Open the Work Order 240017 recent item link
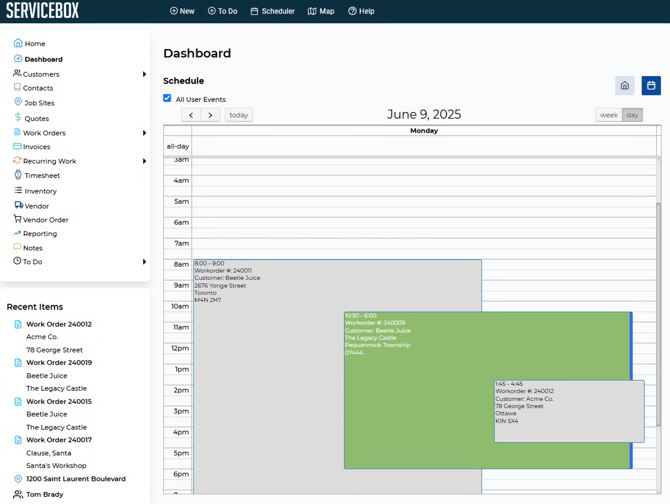This screenshot has width=670, height=504. pyautogui.click(x=59, y=440)
